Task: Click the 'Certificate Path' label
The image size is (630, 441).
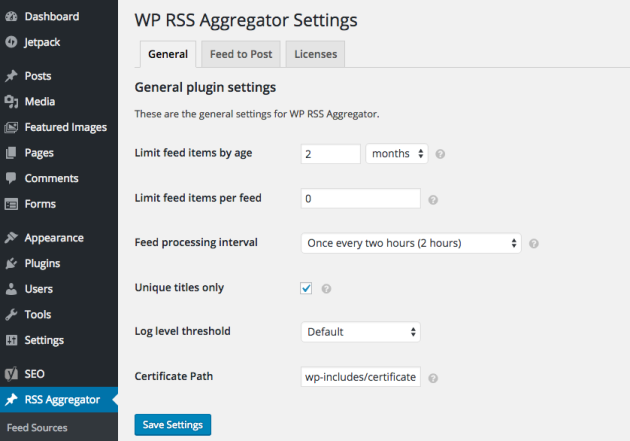Action: (x=174, y=376)
